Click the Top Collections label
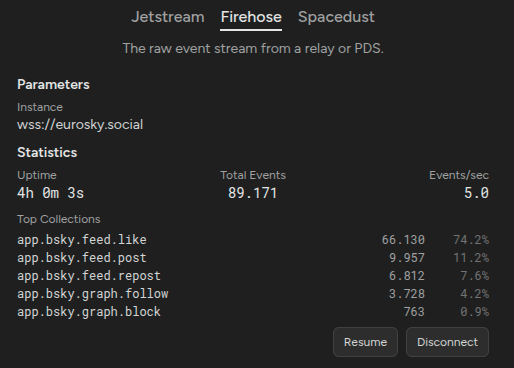The height and width of the screenshot is (368, 514). click(59, 219)
